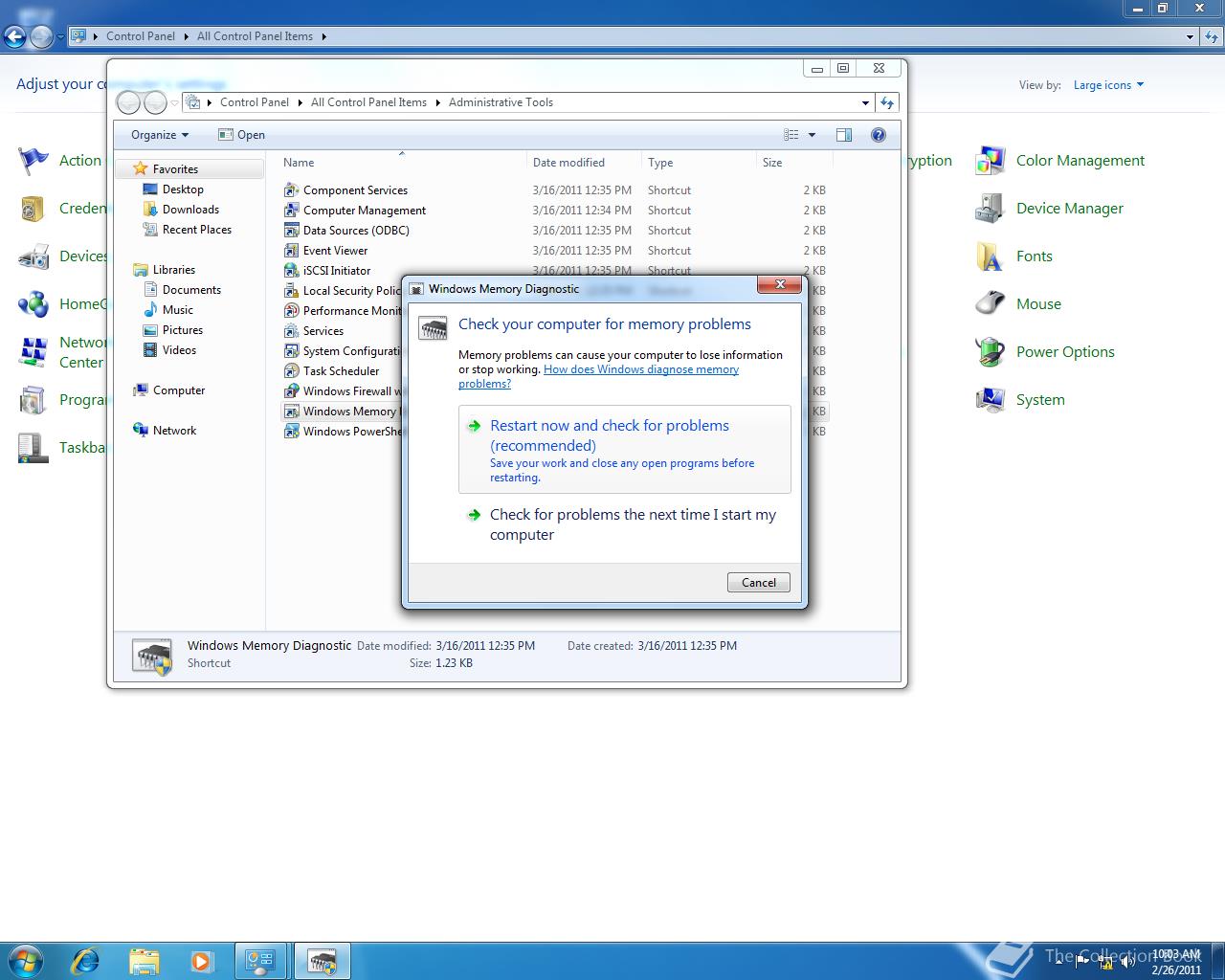Open the Color Management icon

[x=991, y=161]
